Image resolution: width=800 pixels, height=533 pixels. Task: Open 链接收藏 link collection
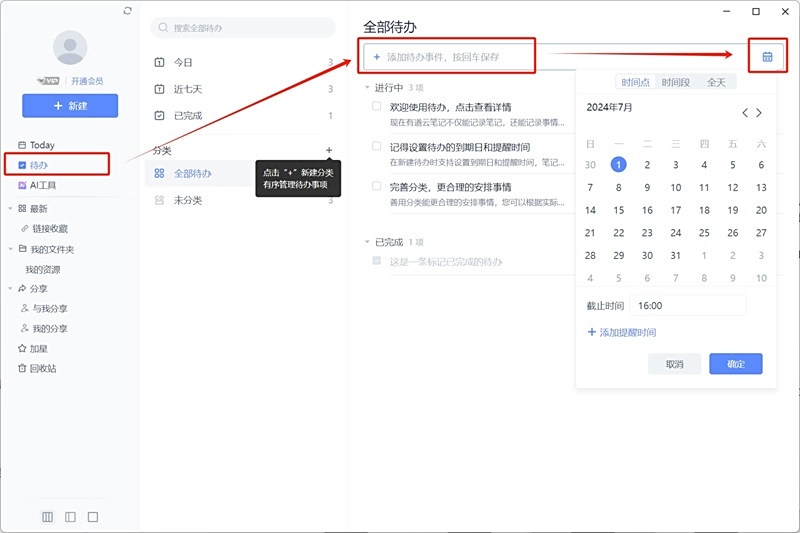pos(44,229)
